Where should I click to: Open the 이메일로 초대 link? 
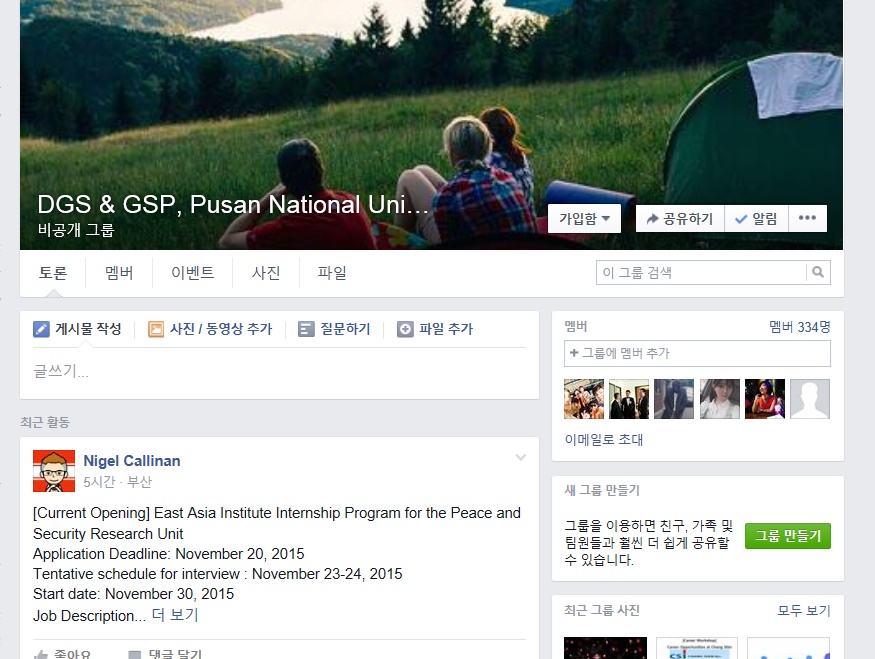[x=604, y=440]
